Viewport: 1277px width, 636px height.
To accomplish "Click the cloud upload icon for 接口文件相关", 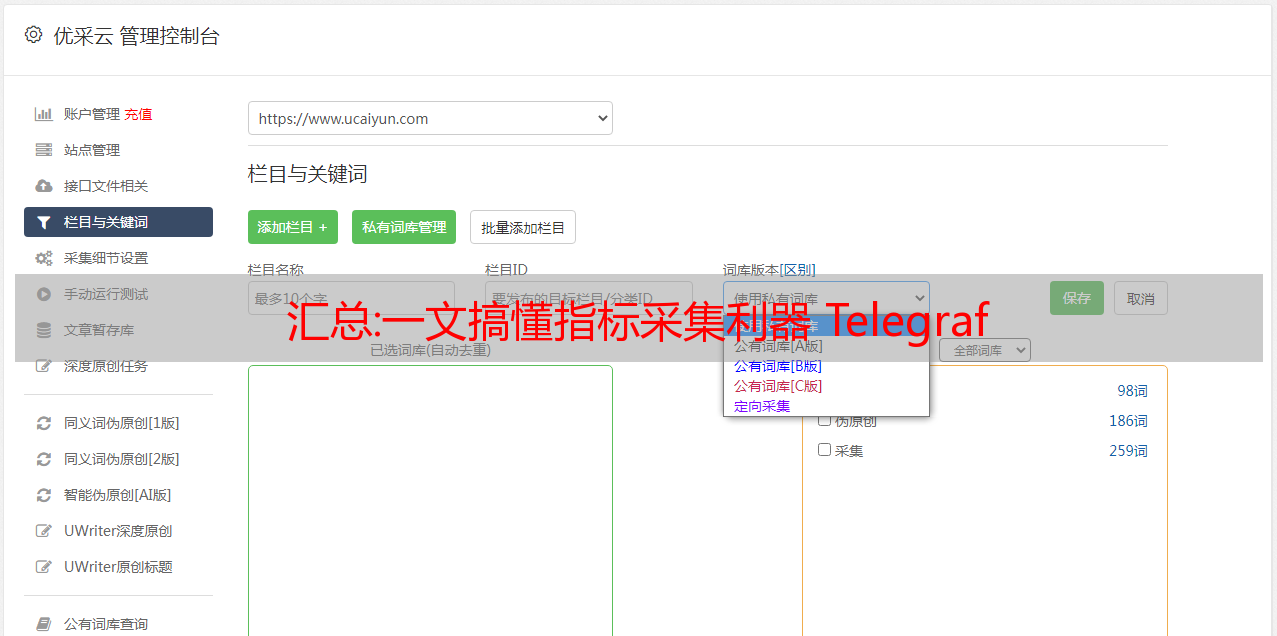I will (x=43, y=186).
